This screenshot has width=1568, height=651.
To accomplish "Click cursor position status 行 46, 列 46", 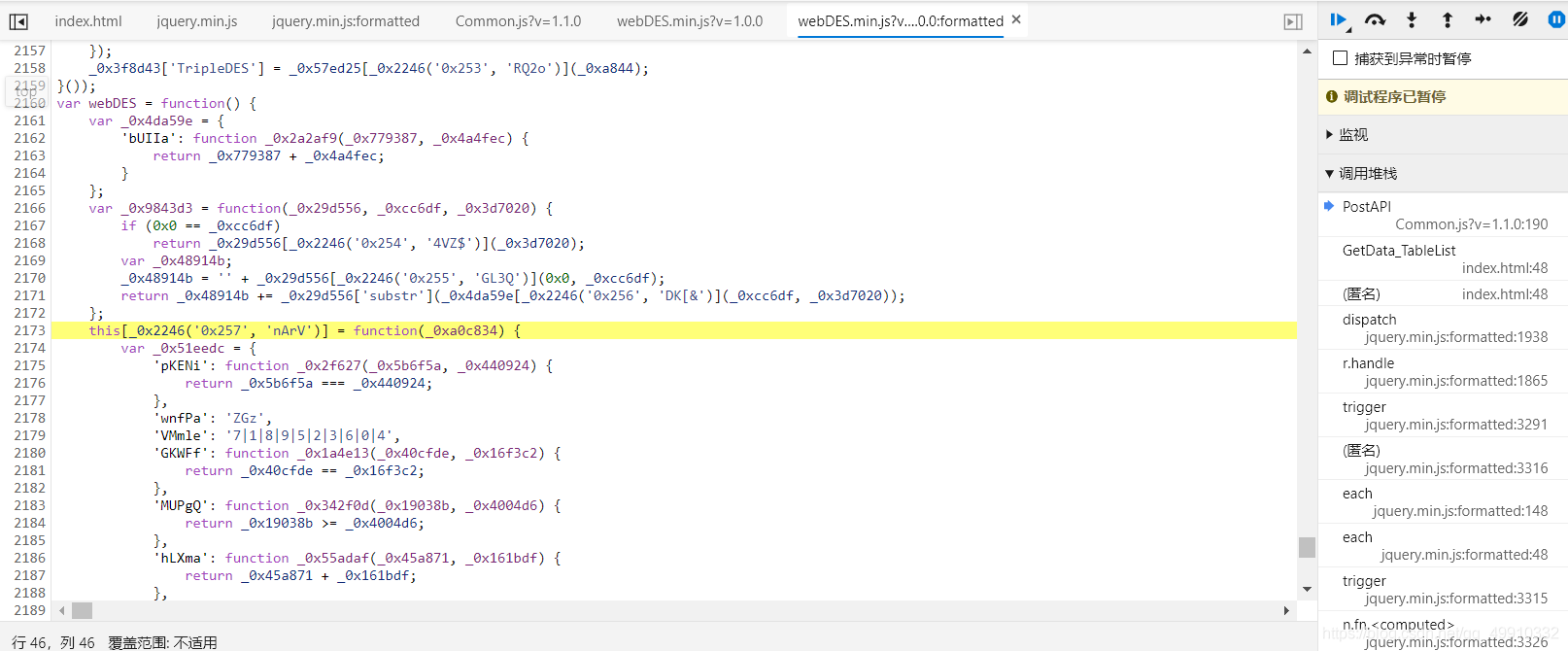I will click(53, 642).
